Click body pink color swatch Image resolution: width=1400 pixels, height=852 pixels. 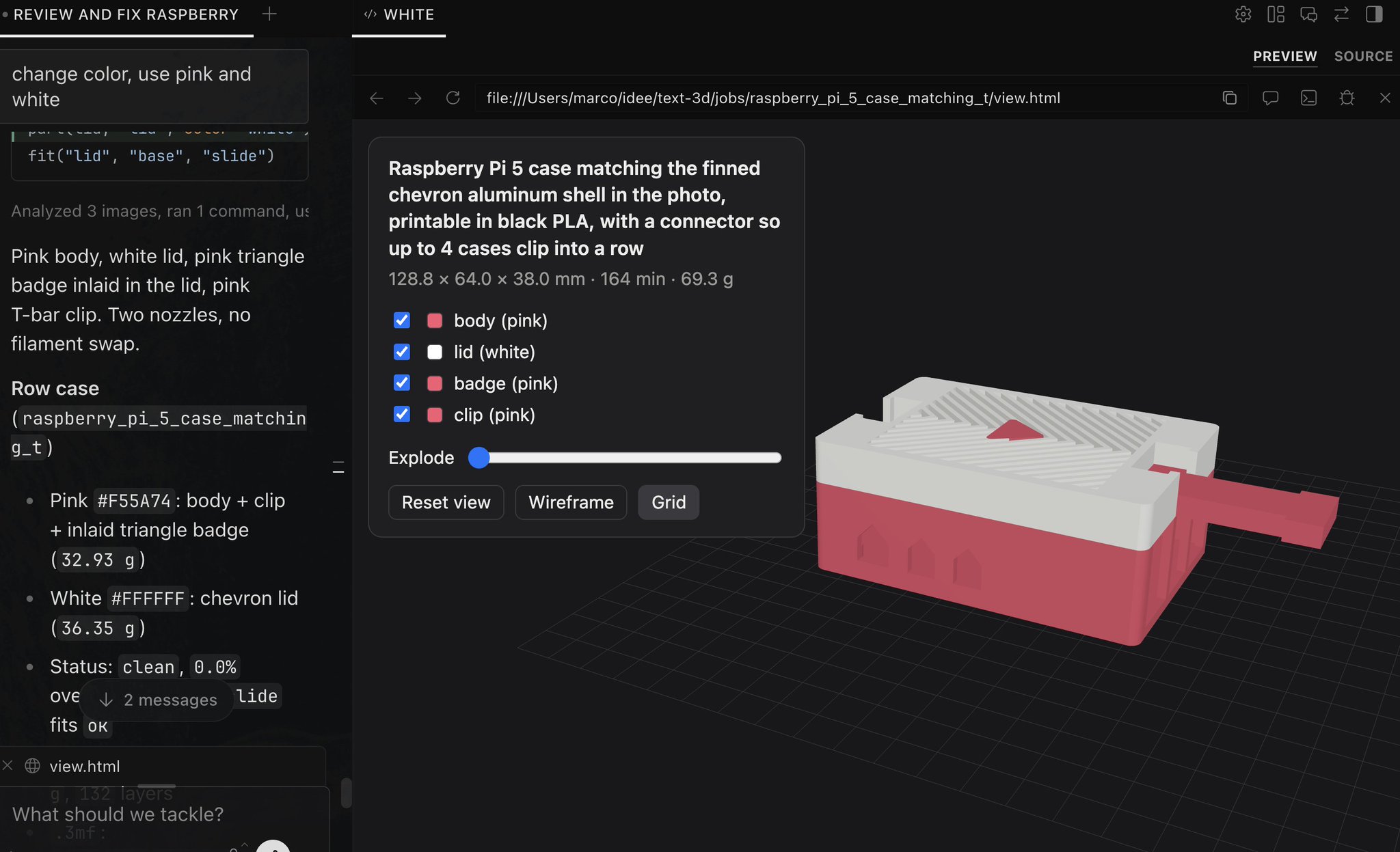click(435, 320)
